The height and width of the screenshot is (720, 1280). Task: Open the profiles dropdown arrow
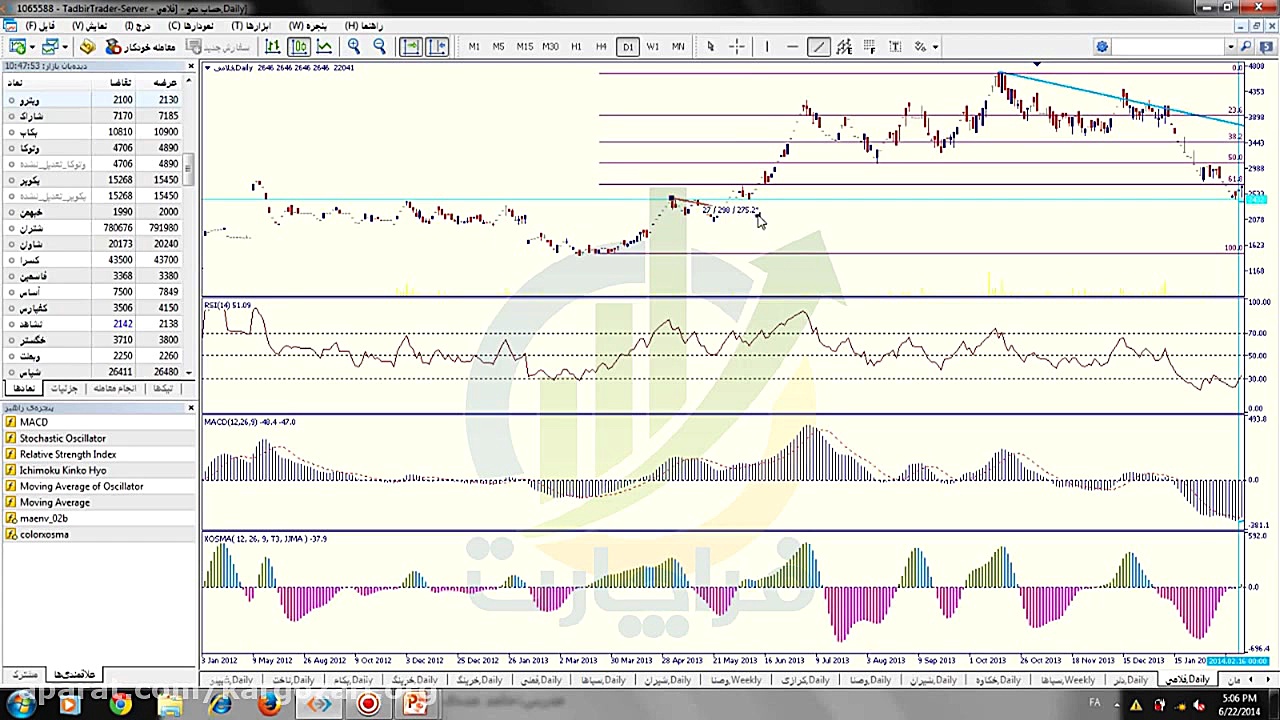click(65, 46)
